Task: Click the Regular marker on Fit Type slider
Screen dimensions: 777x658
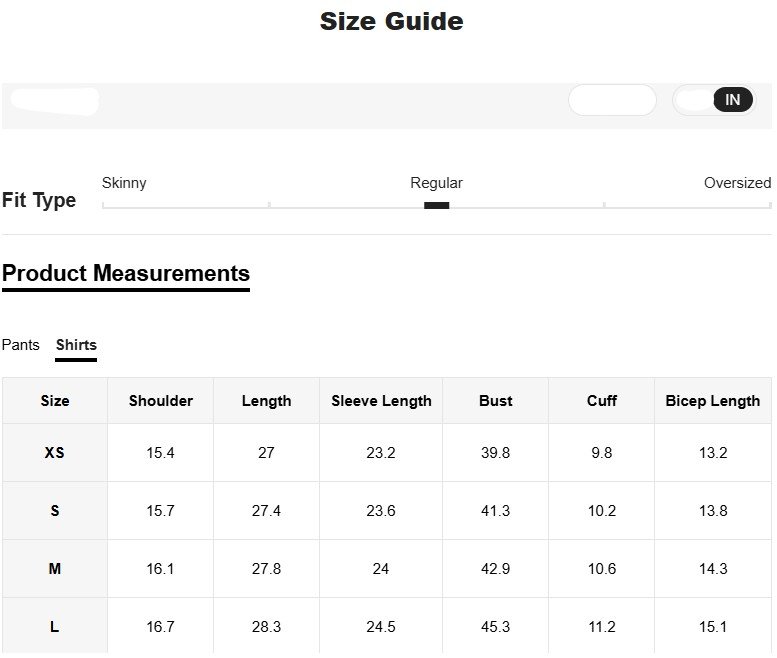Action: coord(436,205)
